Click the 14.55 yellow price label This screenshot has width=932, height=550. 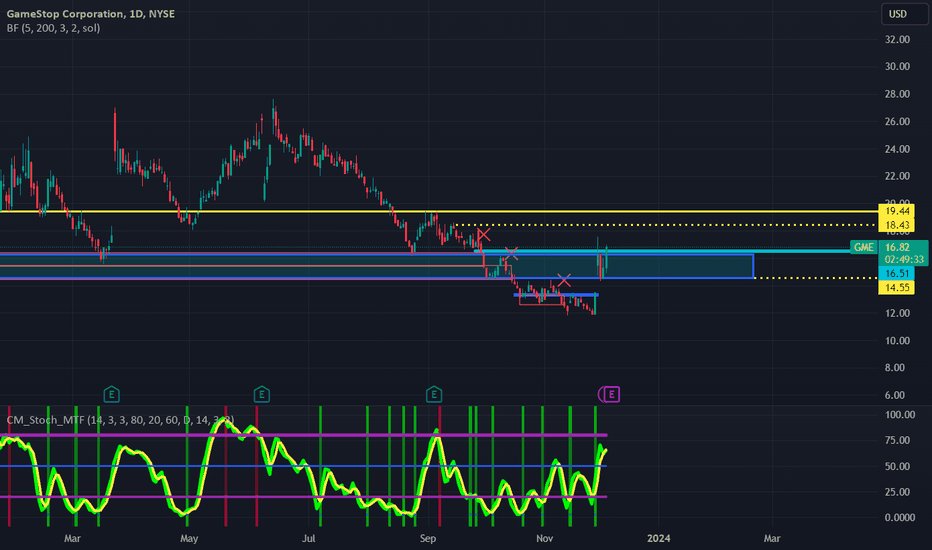pyautogui.click(x=897, y=287)
